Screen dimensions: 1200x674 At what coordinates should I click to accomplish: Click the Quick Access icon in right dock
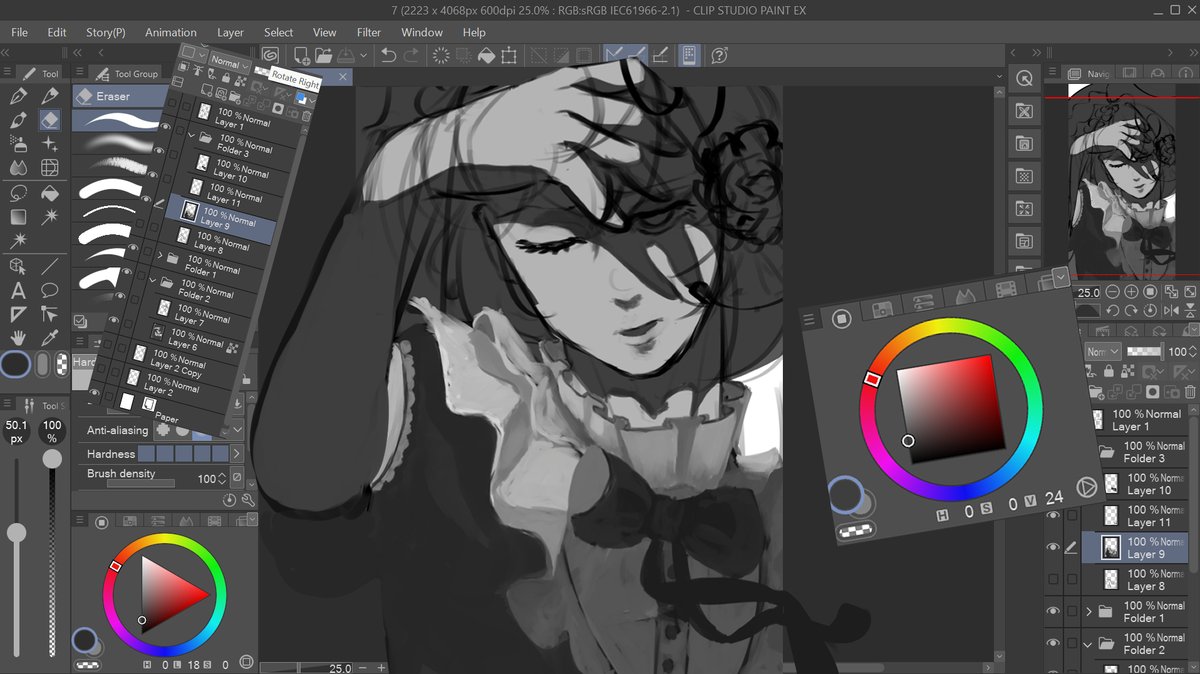click(1023, 78)
